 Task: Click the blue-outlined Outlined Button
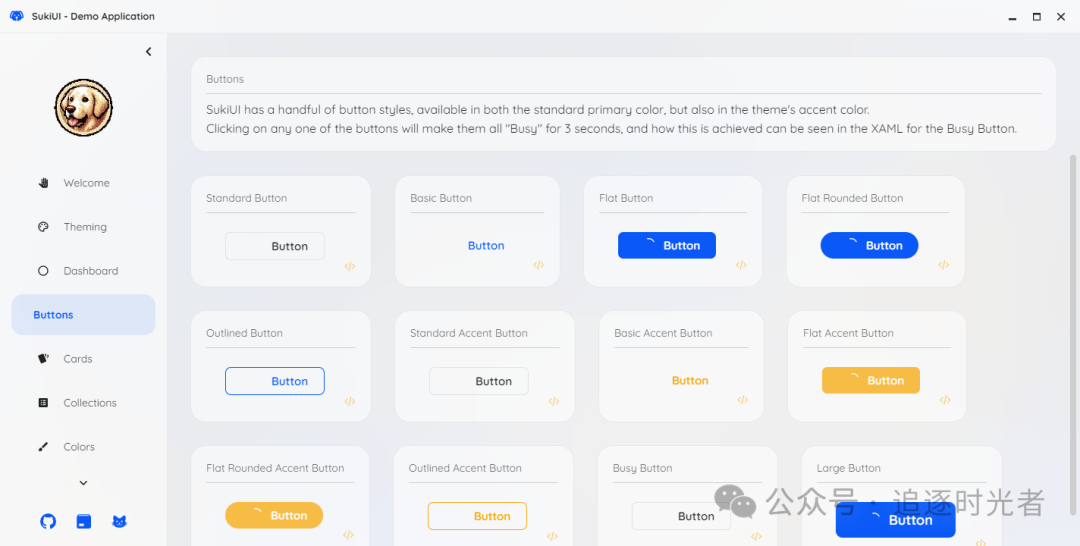coord(275,381)
